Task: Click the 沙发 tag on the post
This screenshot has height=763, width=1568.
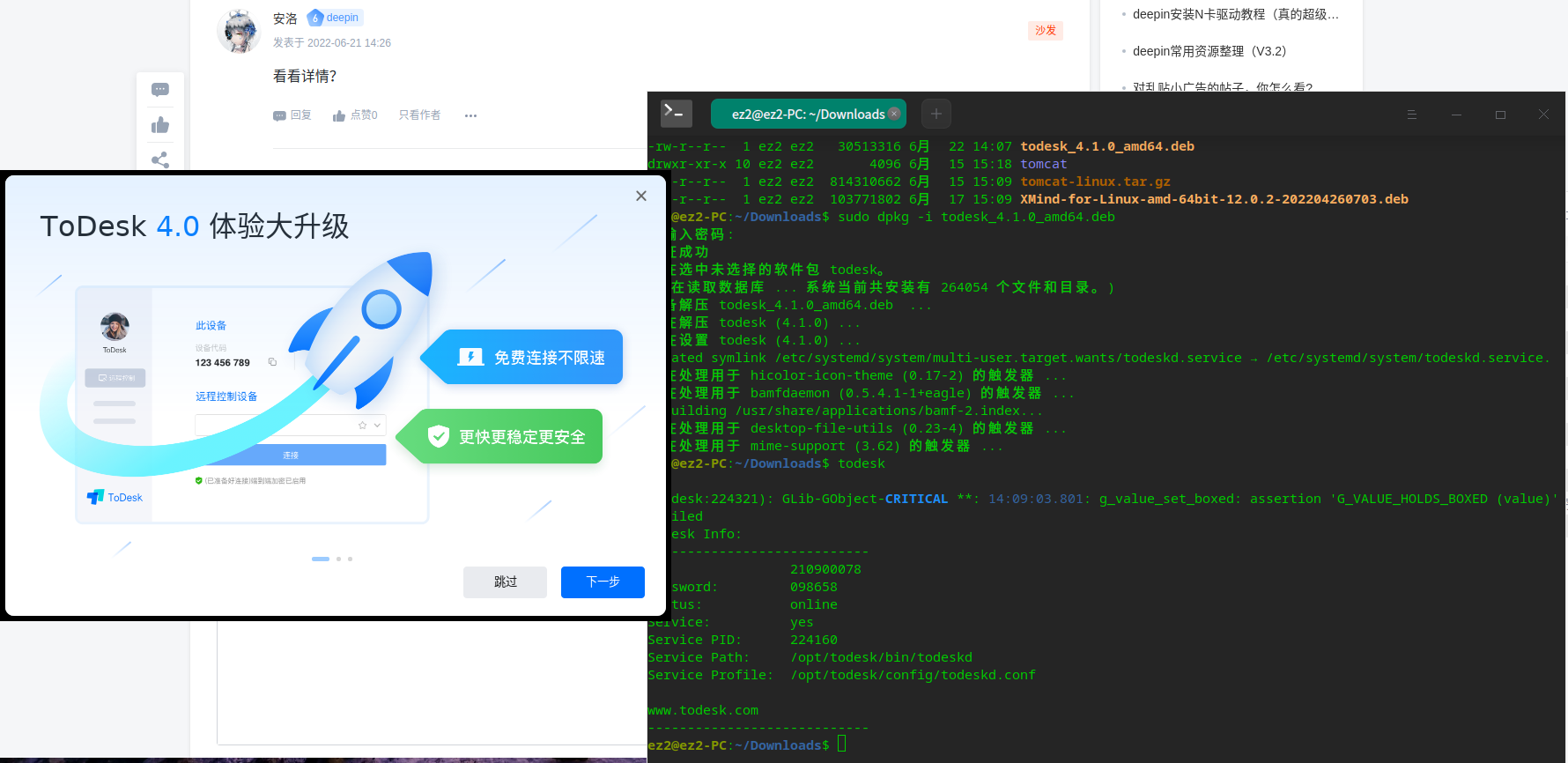Action: tap(1046, 31)
